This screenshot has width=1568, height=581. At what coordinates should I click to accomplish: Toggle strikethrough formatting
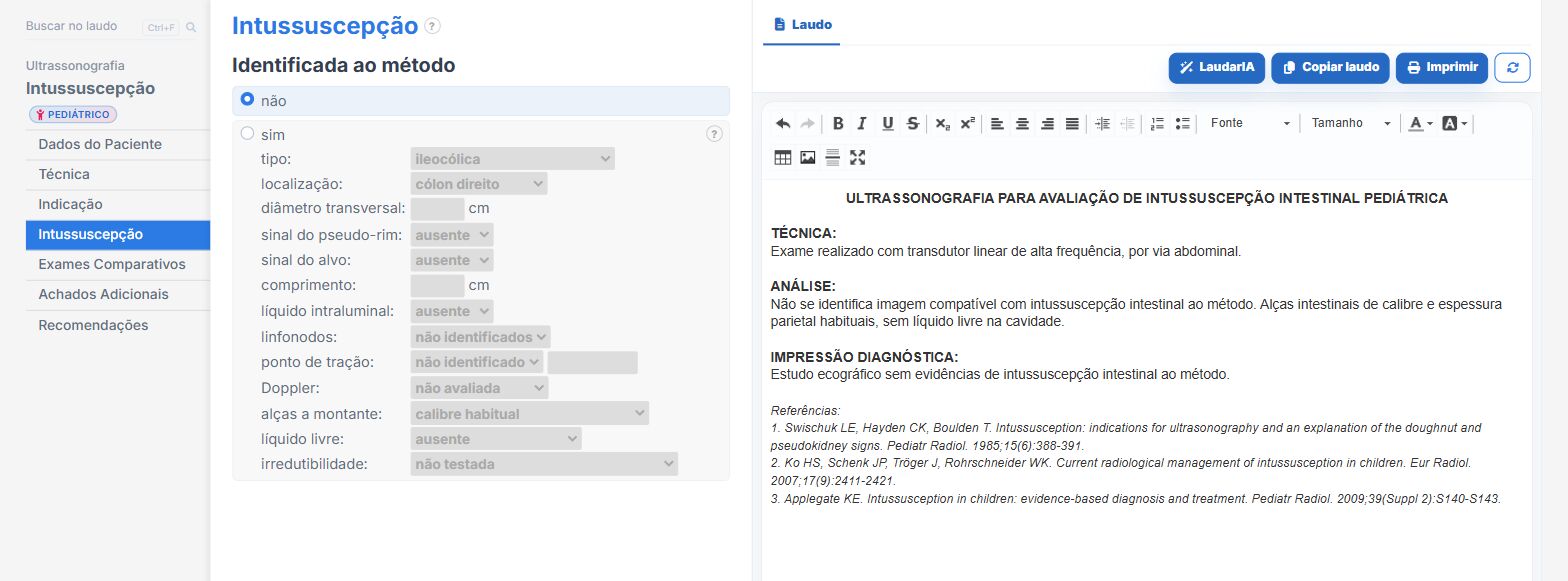912,123
